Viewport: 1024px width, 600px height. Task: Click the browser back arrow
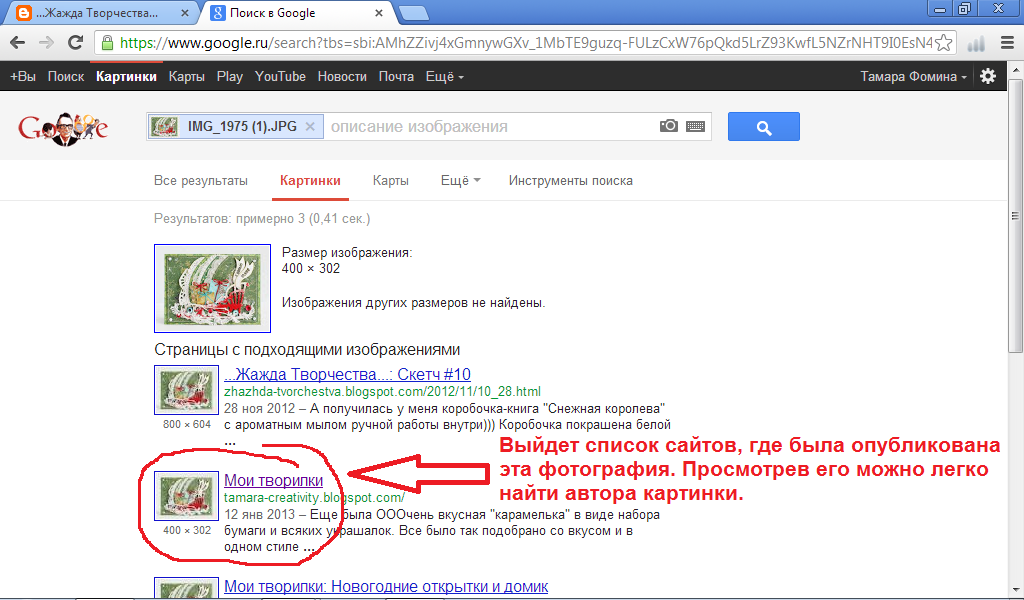[18, 43]
